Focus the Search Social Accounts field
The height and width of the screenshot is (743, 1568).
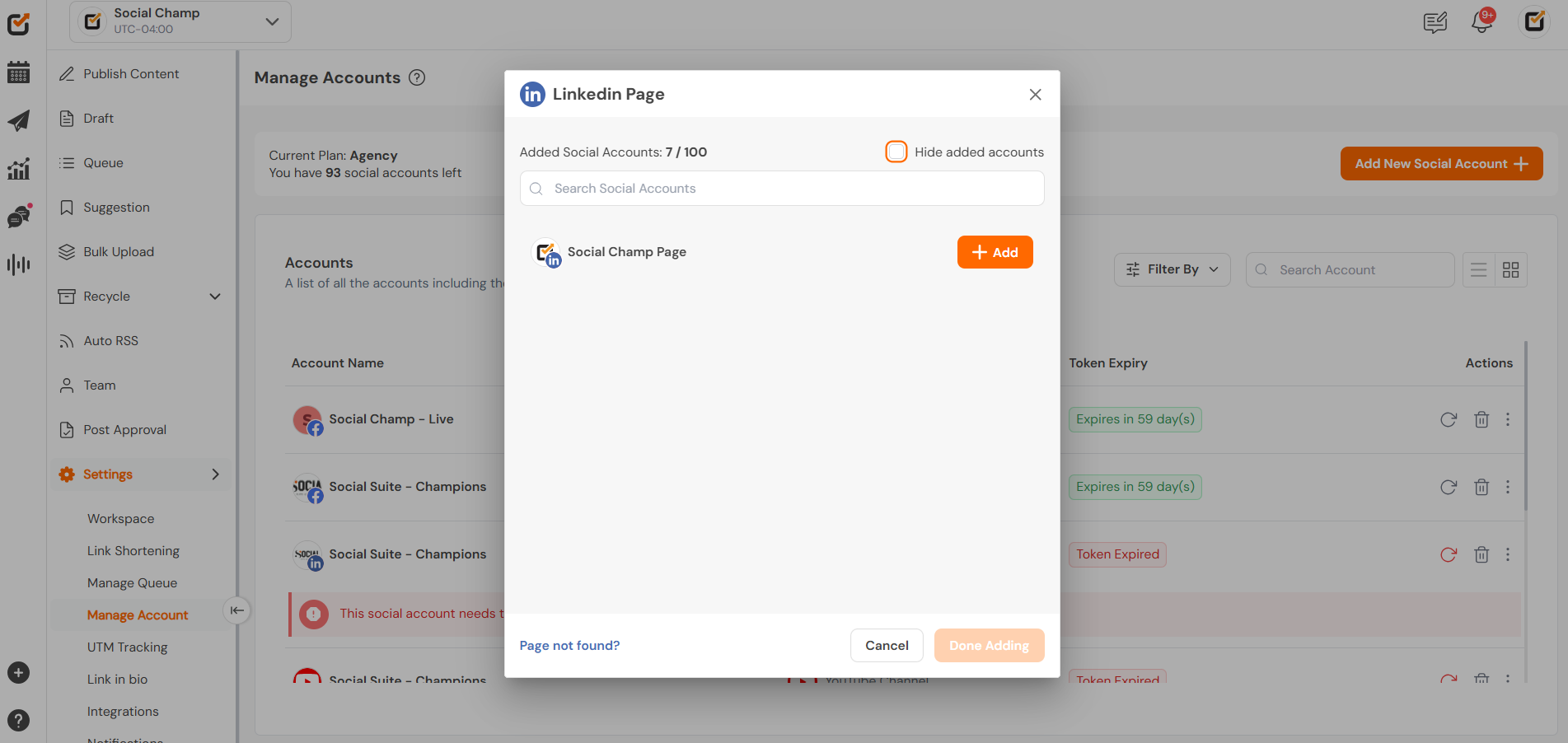(782, 189)
